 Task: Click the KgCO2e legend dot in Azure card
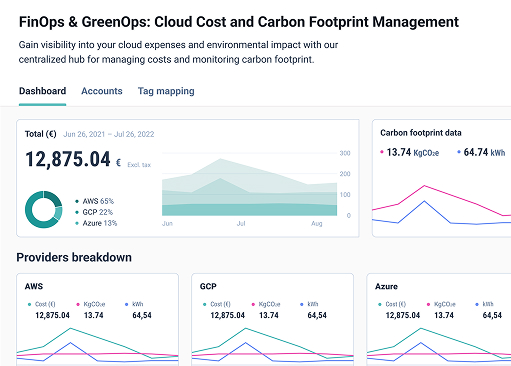click(x=428, y=304)
